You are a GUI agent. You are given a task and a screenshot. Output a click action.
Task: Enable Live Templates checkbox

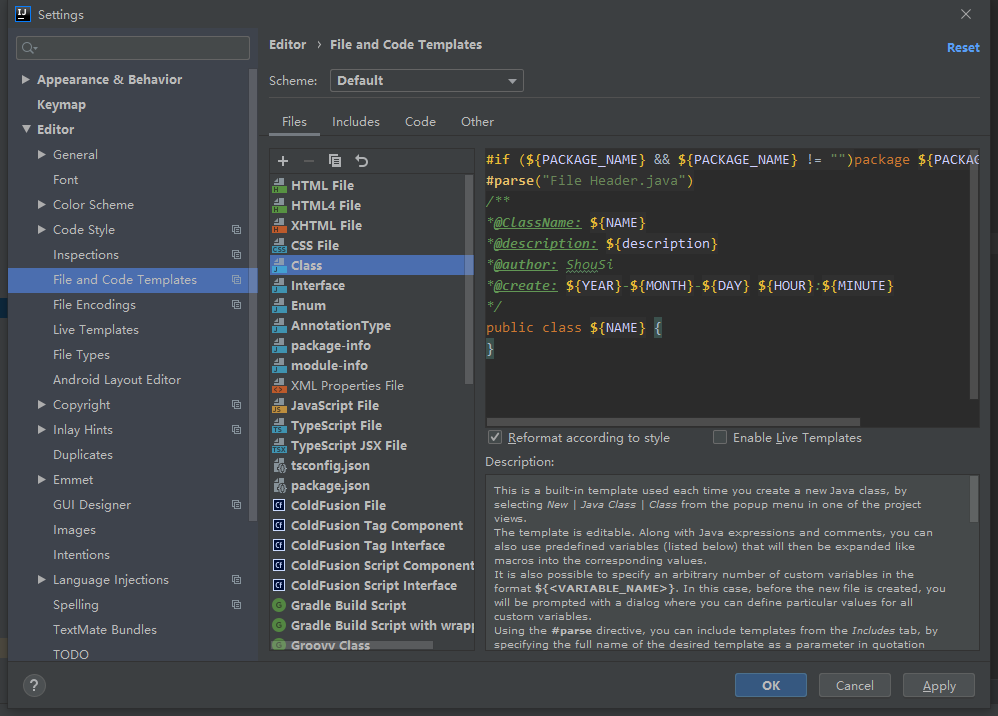tap(720, 438)
